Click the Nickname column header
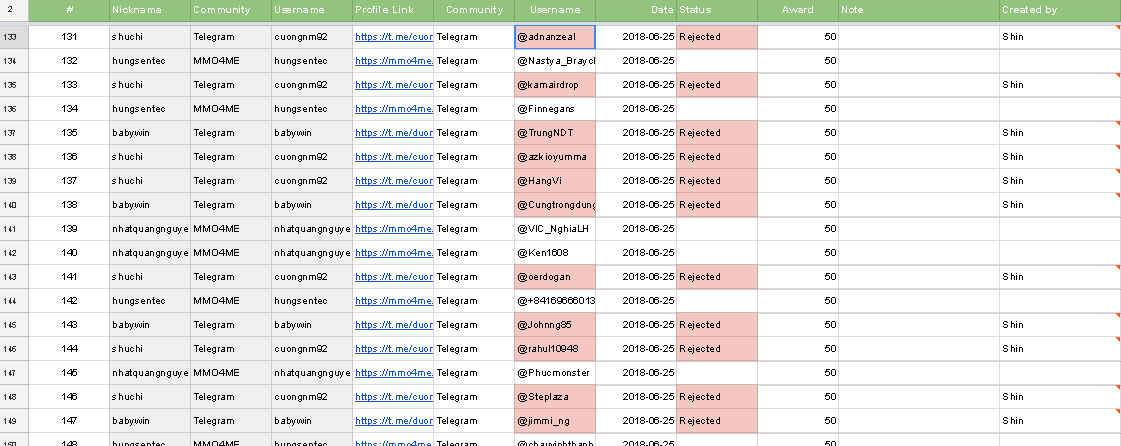 point(150,10)
